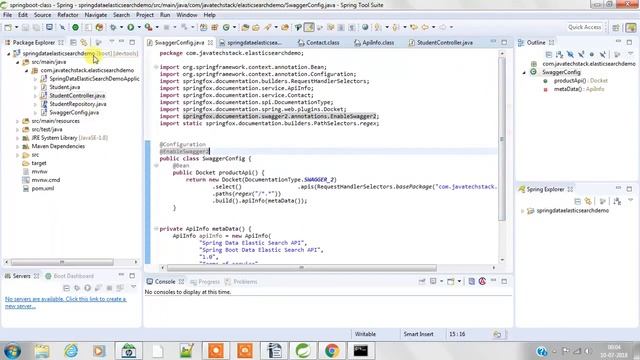The width and height of the screenshot is (640, 360).
Task: Click the editor vertical scrollbar thumb
Action: pyautogui.click(x=502, y=139)
